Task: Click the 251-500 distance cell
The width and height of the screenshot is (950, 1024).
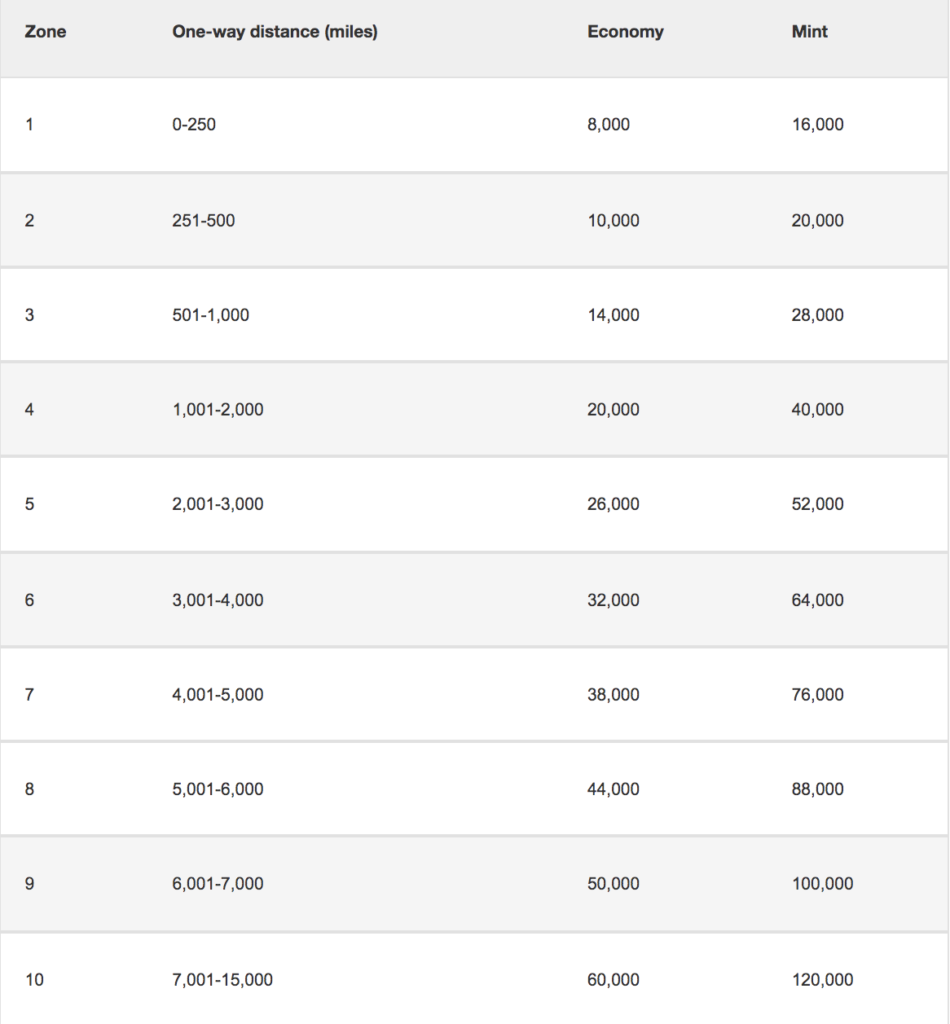Action: point(203,220)
